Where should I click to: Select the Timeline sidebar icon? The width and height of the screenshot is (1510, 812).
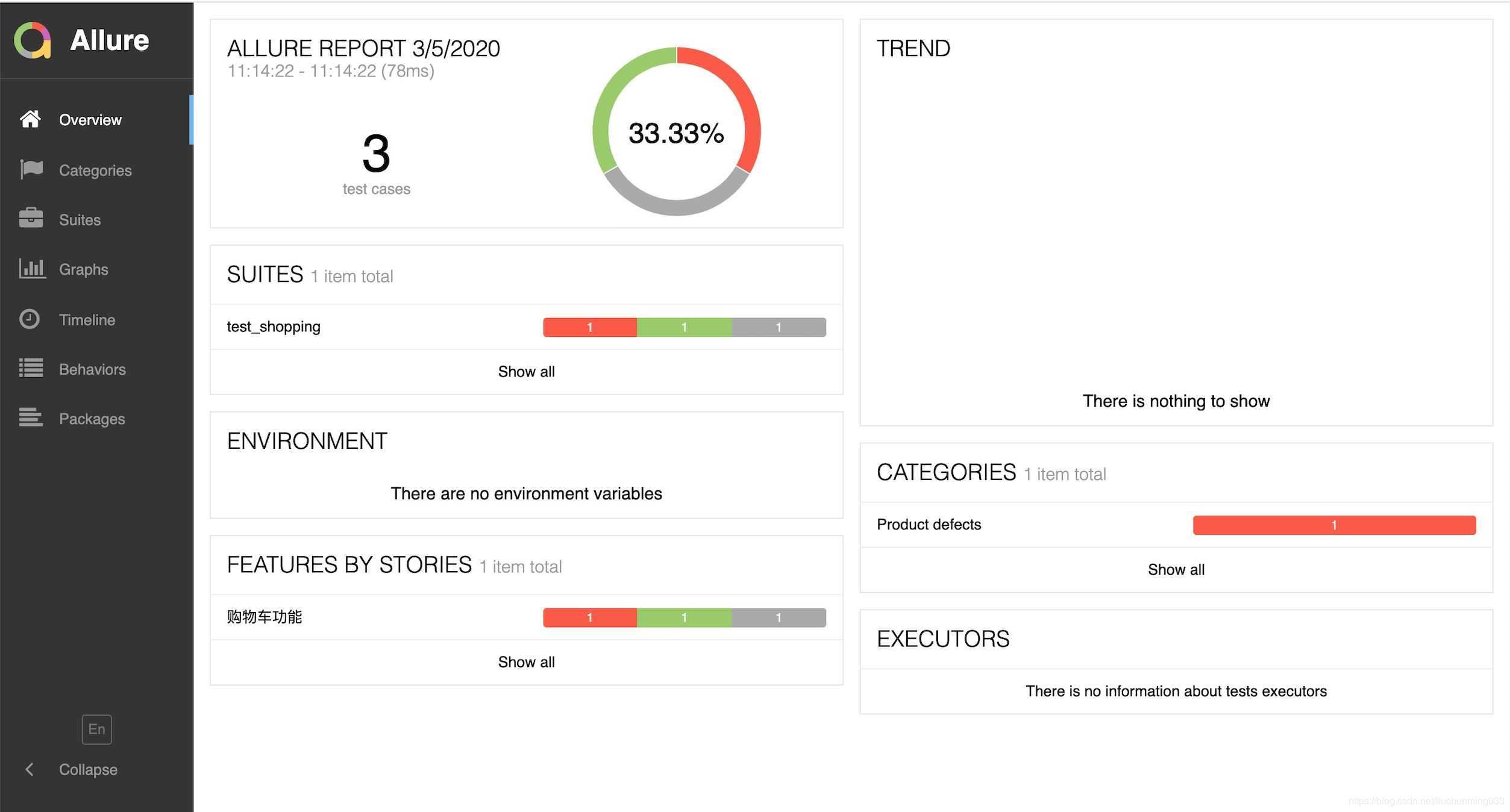30,319
